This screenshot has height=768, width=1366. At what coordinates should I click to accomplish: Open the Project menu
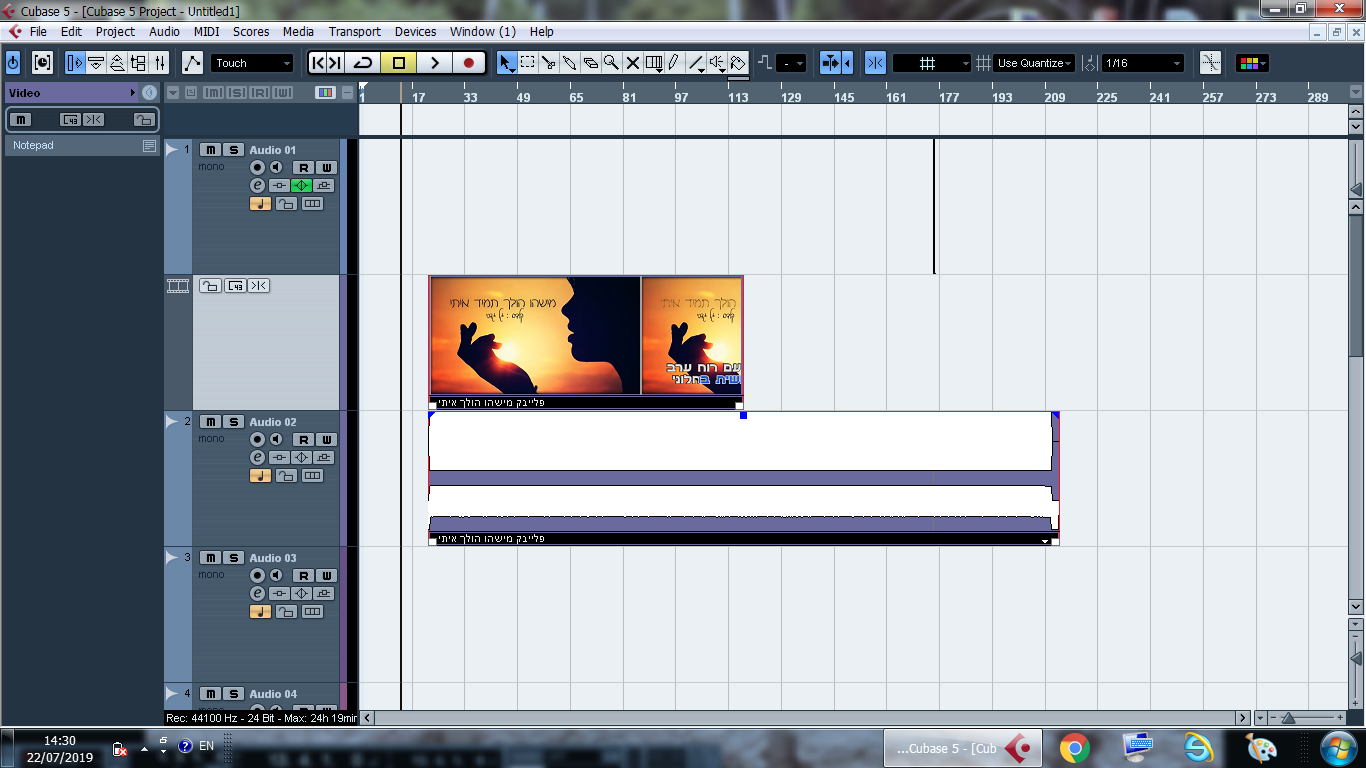[x=115, y=31]
